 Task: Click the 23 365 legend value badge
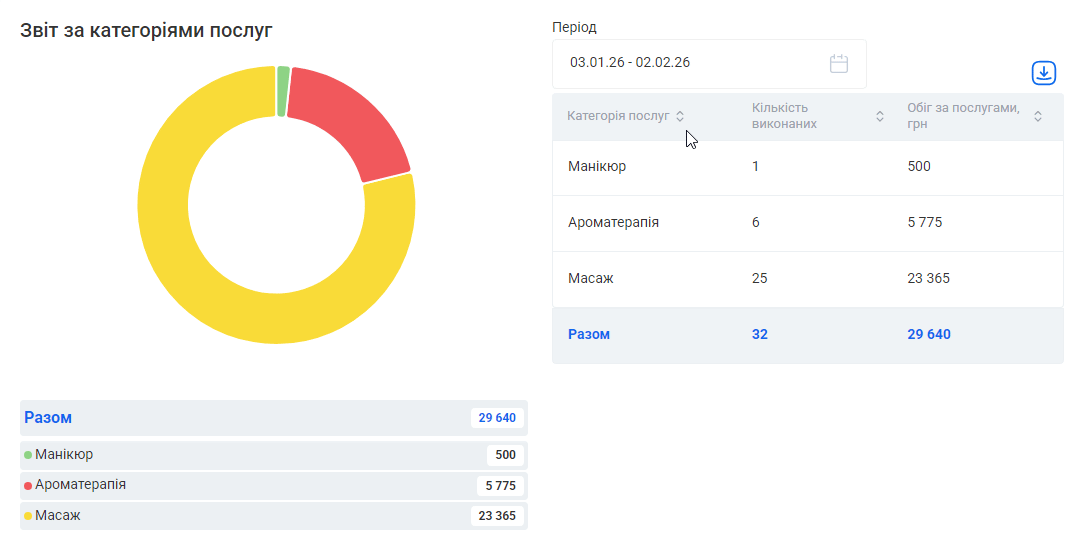coord(497,516)
